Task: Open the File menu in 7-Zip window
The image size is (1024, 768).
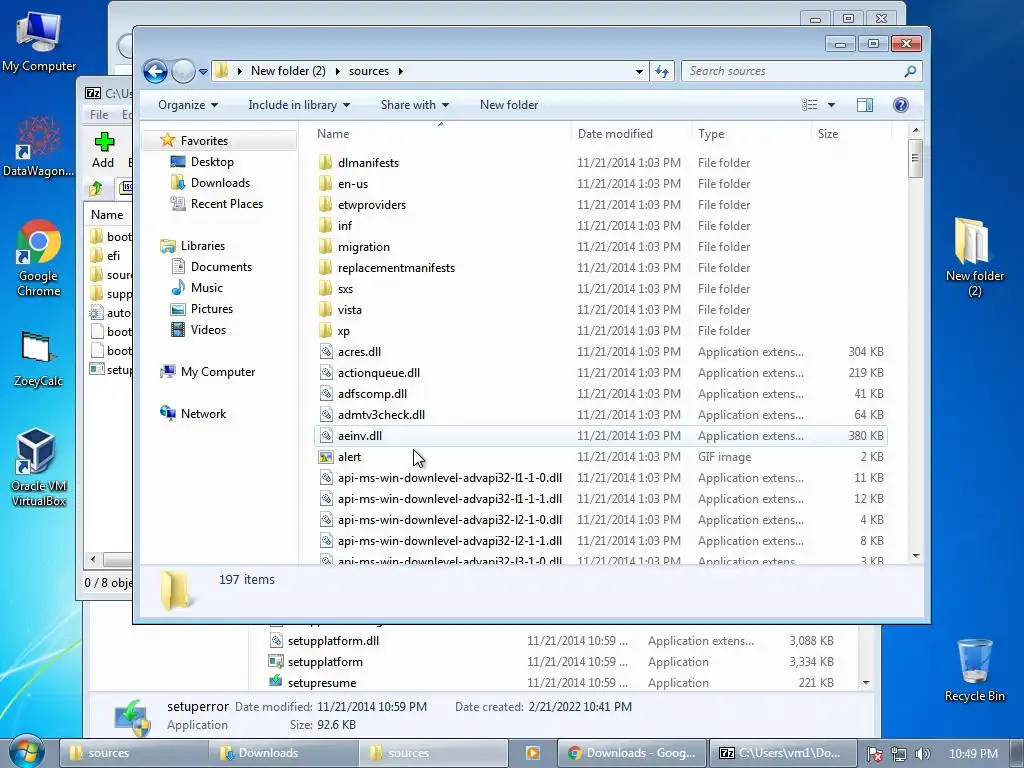Action: pyautogui.click(x=99, y=114)
